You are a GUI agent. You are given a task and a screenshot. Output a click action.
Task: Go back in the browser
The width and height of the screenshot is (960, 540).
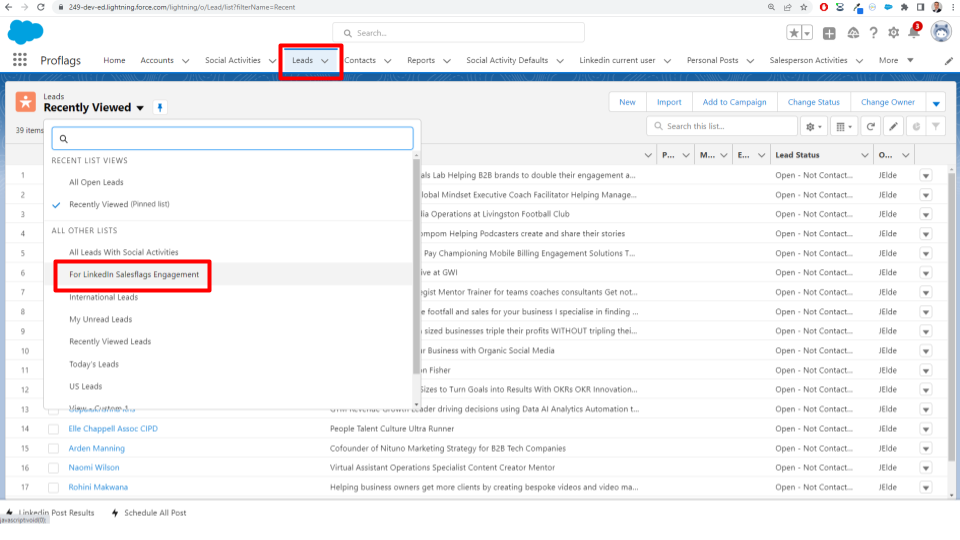(9, 7)
